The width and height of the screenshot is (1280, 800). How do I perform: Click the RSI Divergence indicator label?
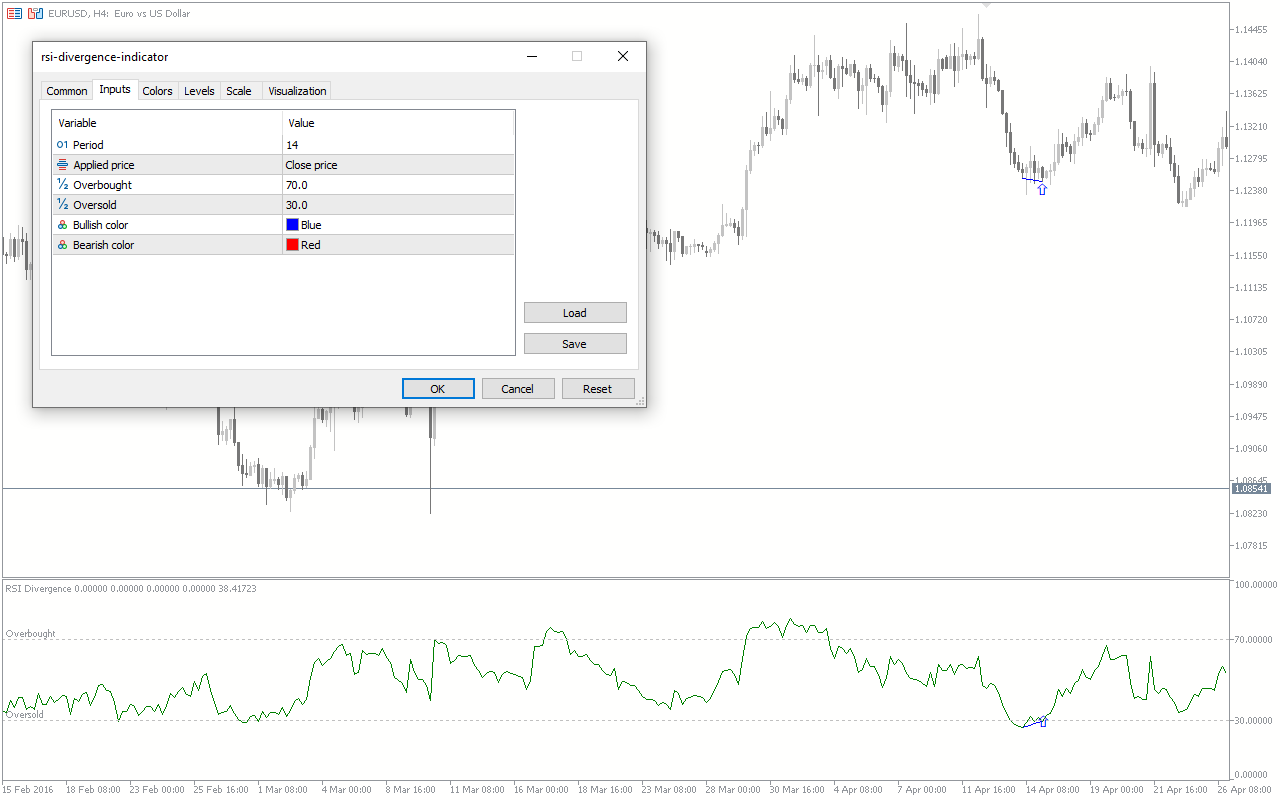pyautogui.click(x=131, y=589)
